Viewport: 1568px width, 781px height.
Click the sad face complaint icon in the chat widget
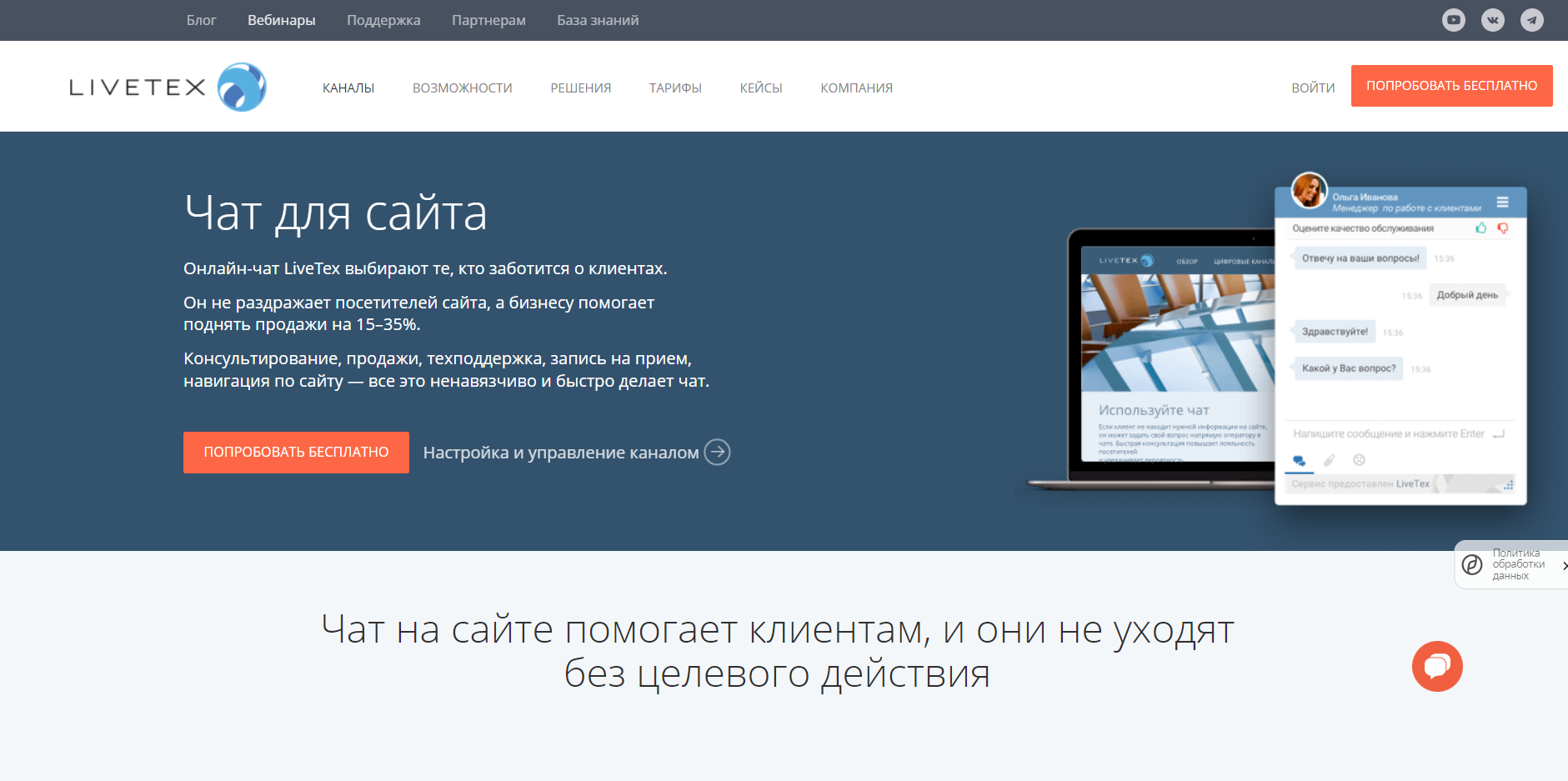(x=1359, y=460)
